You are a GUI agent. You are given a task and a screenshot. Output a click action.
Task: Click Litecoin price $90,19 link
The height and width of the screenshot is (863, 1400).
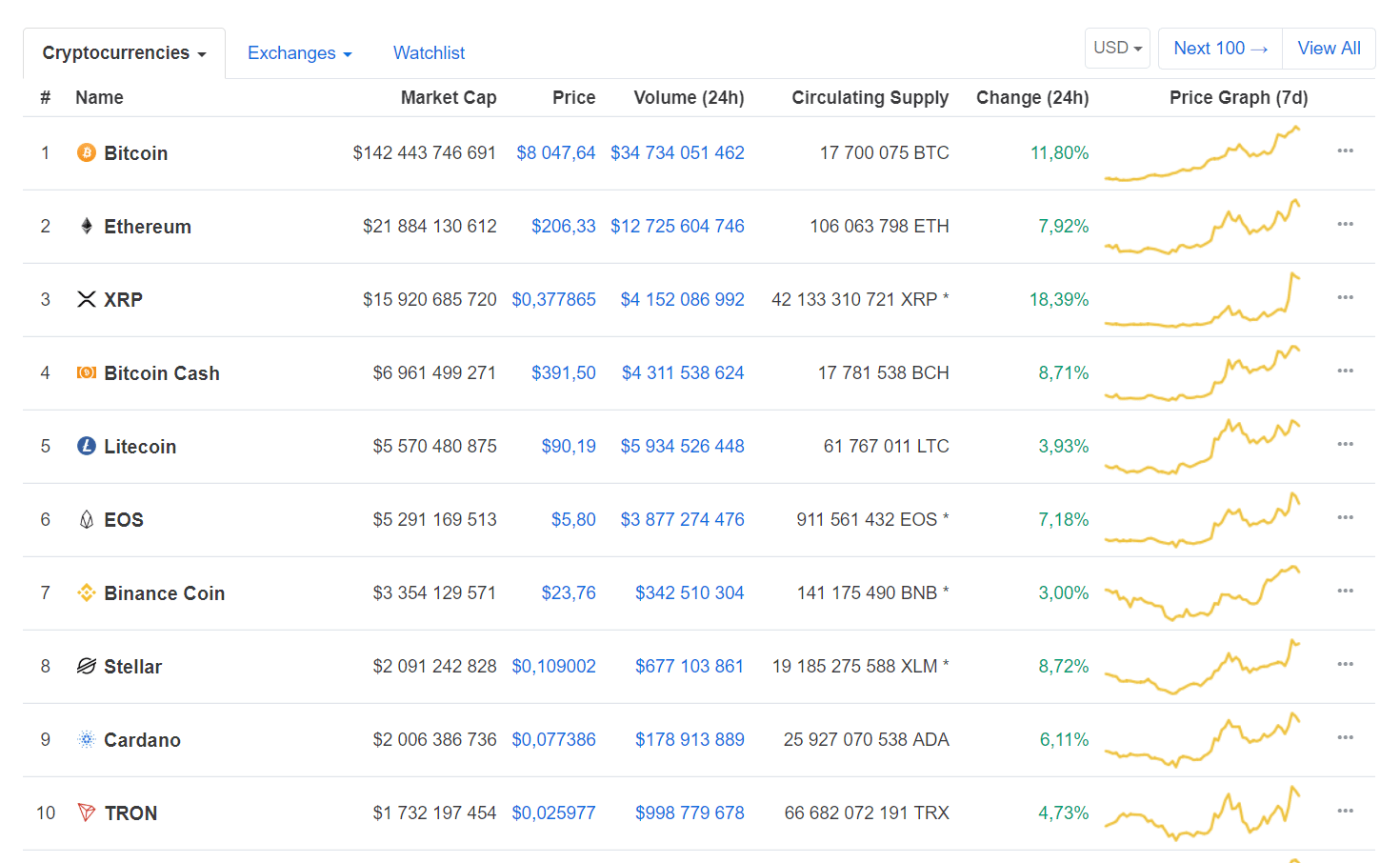pyautogui.click(x=569, y=447)
